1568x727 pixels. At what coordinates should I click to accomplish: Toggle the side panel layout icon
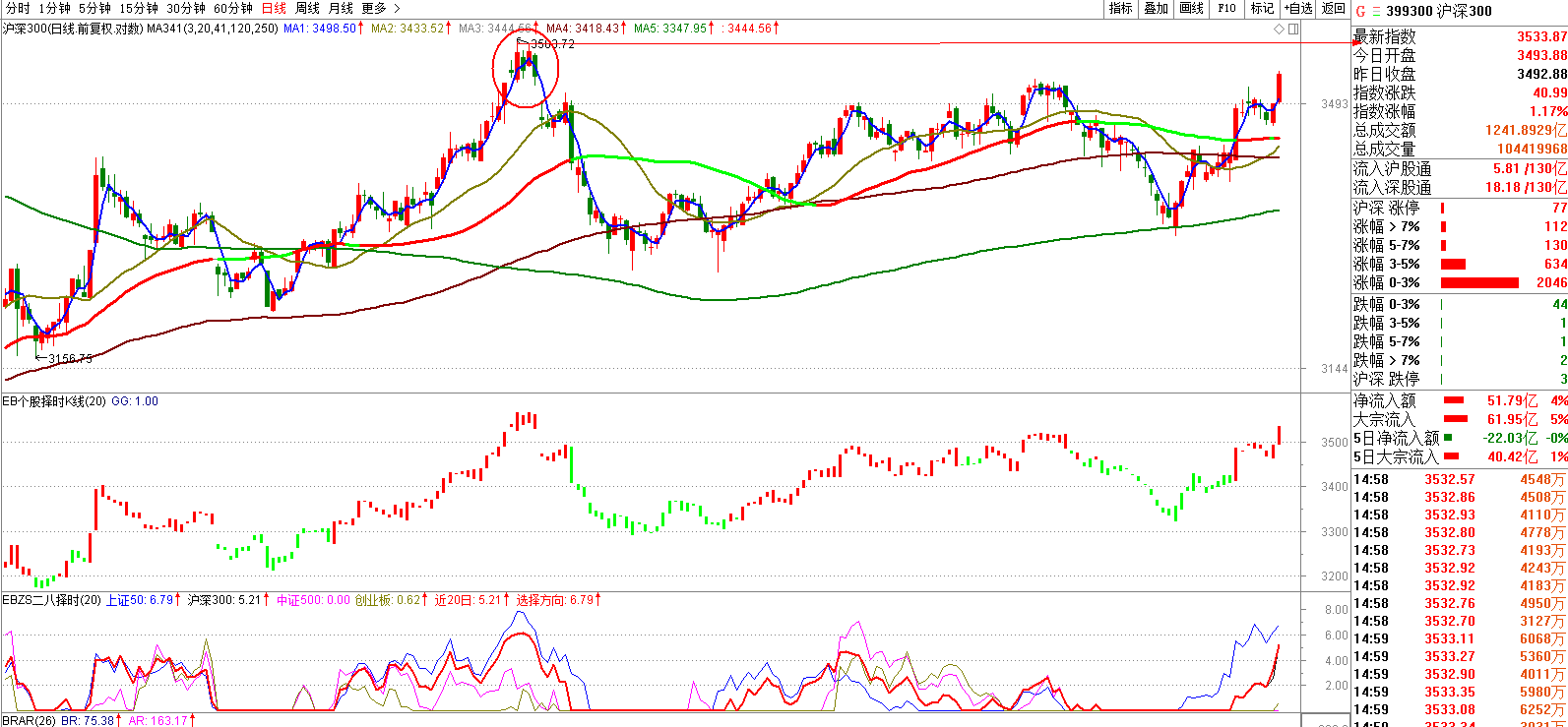click(1293, 29)
